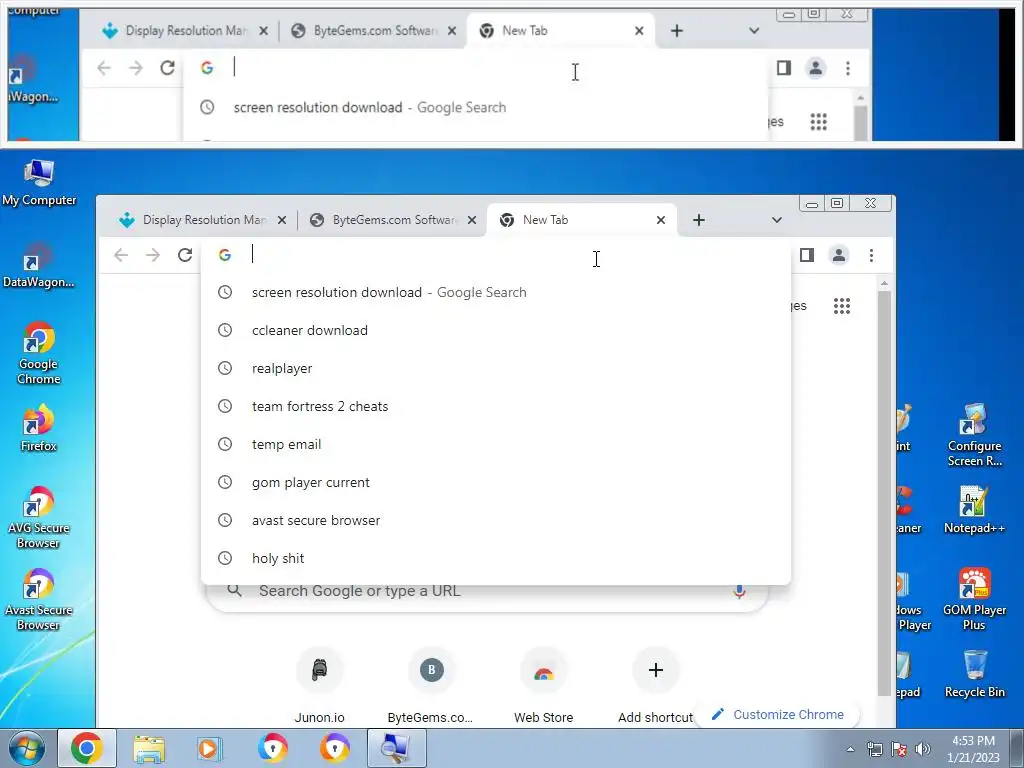Viewport: 1024px width, 768px height.
Task: Click the Add shortcut button
Action: [656, 686]
